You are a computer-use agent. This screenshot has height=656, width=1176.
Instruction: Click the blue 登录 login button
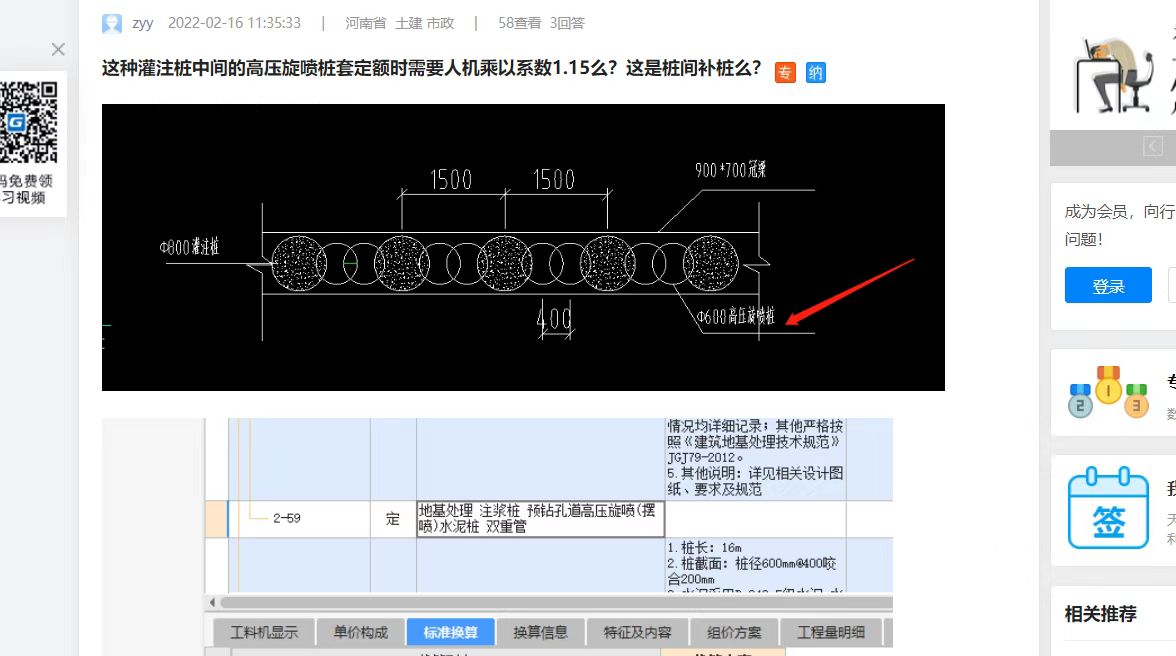tap(1108, 285)
